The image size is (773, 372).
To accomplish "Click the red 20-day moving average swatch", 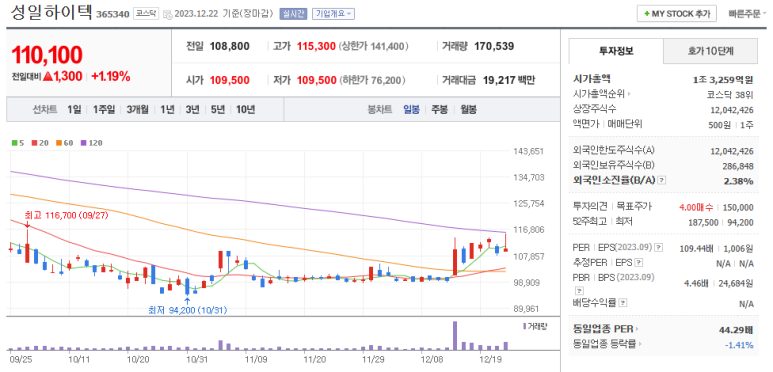I will click(34, 143).
